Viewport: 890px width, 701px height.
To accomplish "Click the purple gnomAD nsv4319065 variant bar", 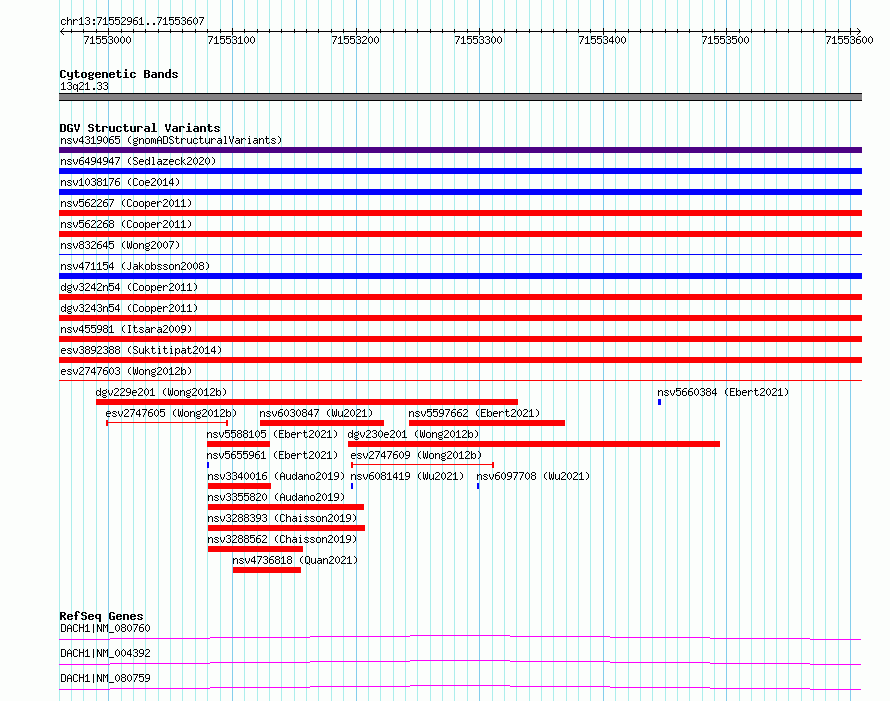I will (460, 150).
